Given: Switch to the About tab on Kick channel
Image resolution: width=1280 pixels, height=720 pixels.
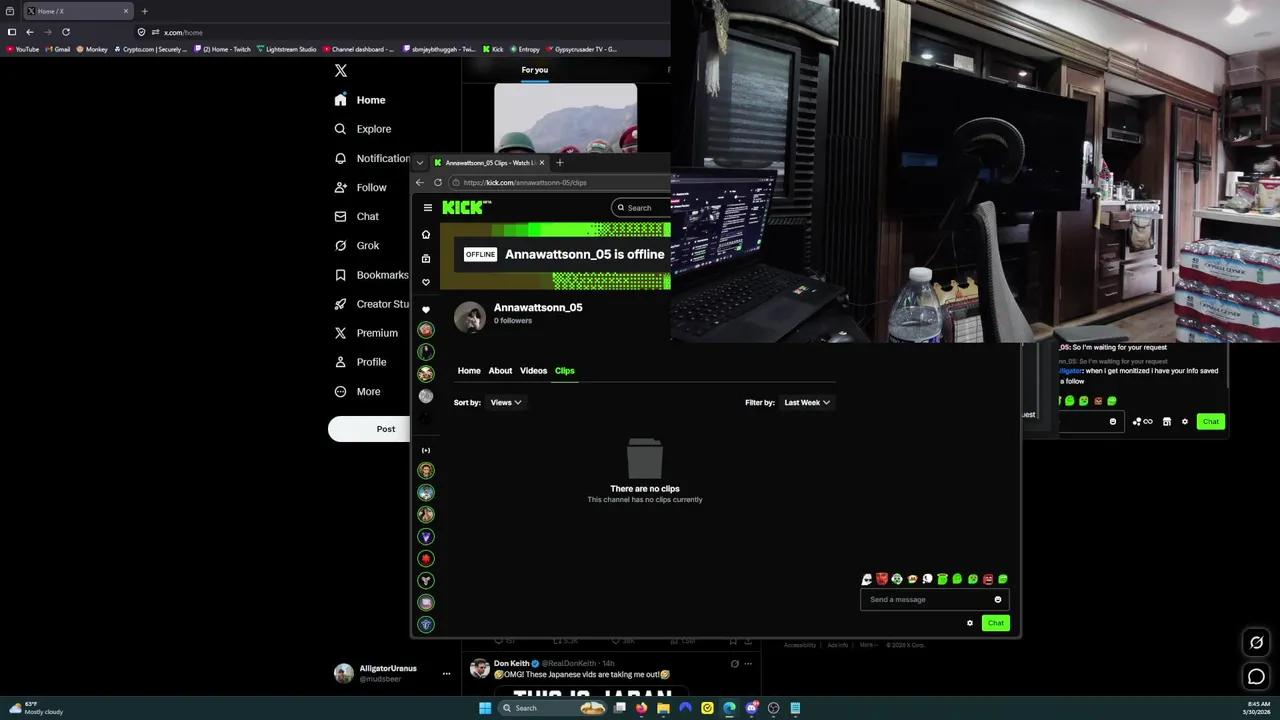Looking at the screenshot, I should (x=500, y=371).
